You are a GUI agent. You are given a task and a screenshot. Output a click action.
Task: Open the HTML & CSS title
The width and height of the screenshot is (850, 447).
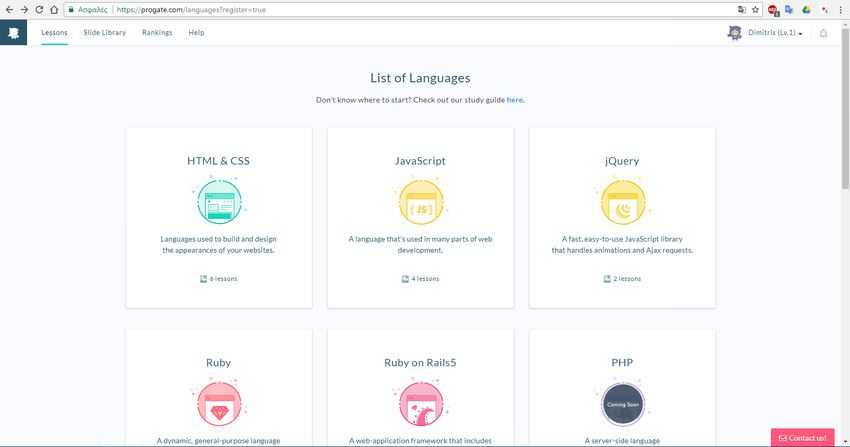pos(218,161)
